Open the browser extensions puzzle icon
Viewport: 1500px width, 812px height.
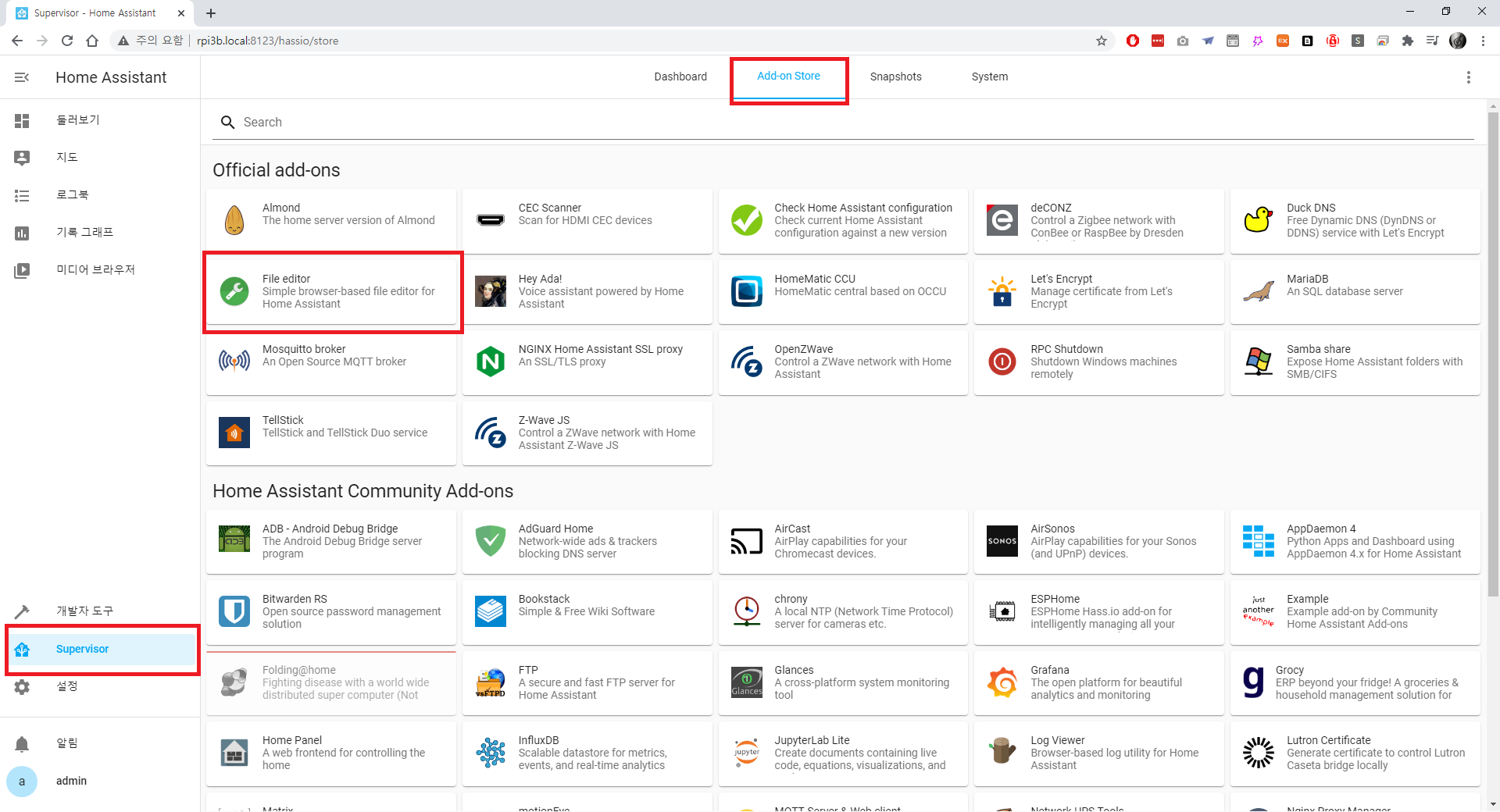click(x=1408, y=41)
